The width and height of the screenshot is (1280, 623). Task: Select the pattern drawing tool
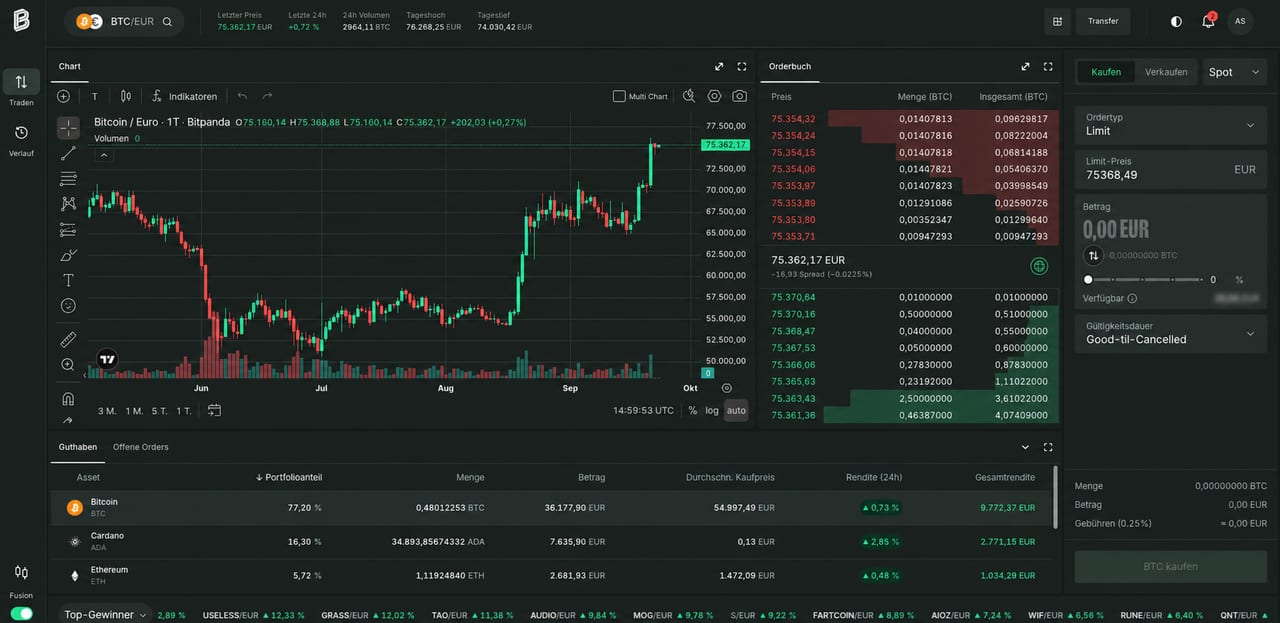68,204
